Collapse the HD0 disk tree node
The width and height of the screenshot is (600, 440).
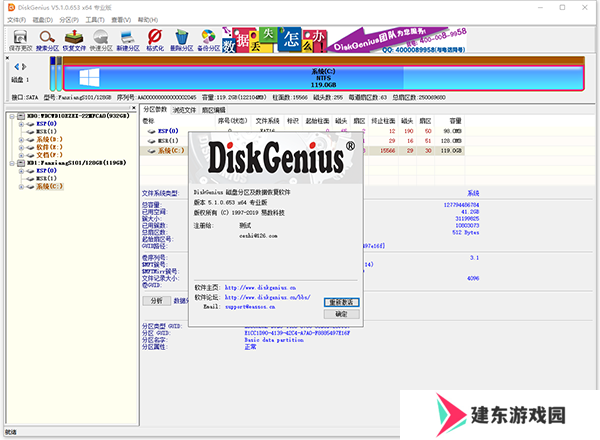12,116
